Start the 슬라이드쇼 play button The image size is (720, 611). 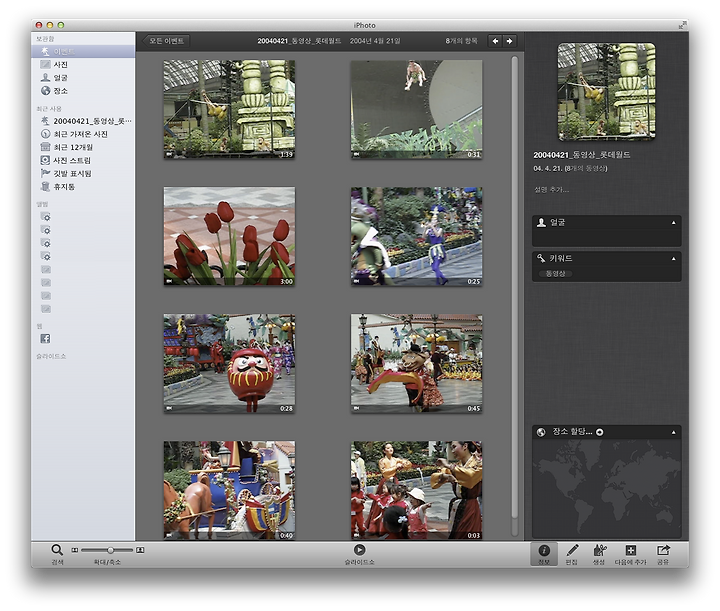(x=360, y=550)
